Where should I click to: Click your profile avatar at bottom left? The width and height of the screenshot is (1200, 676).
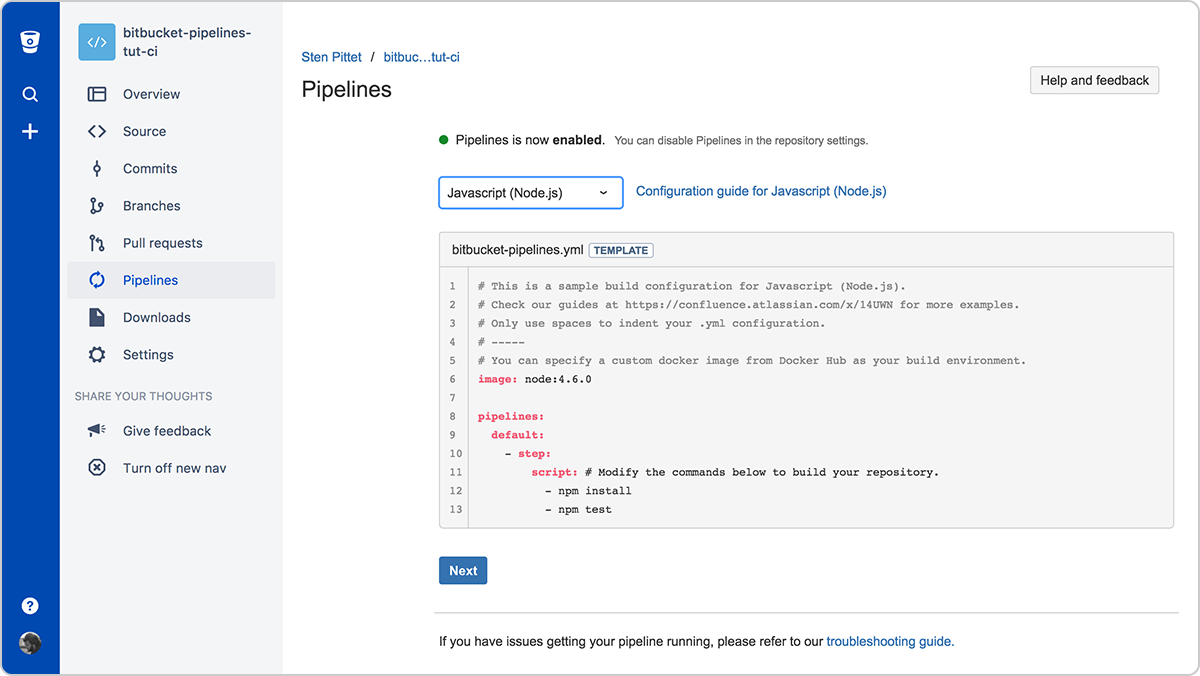[30, 643]
